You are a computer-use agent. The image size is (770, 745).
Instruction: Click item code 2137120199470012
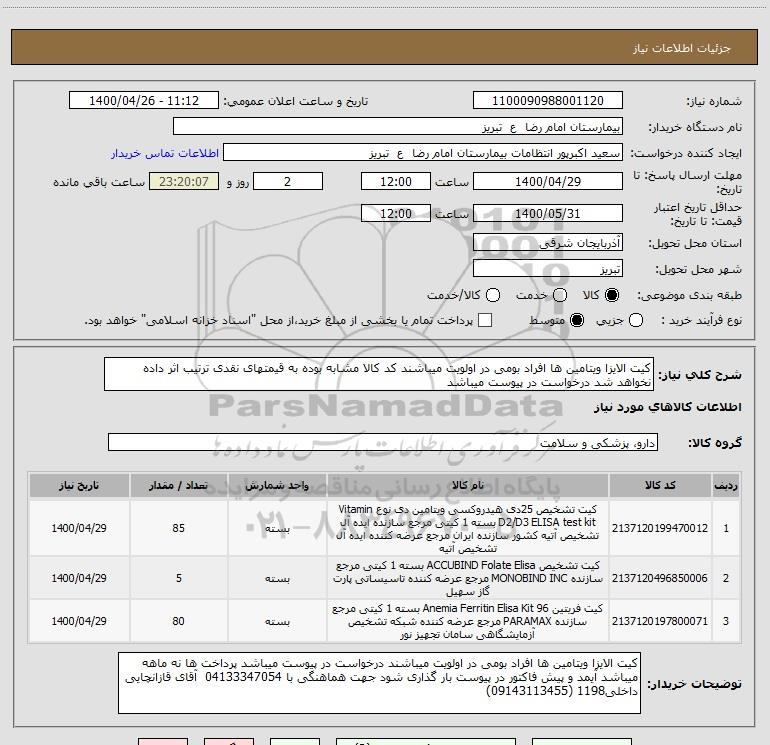coord(660,528)
